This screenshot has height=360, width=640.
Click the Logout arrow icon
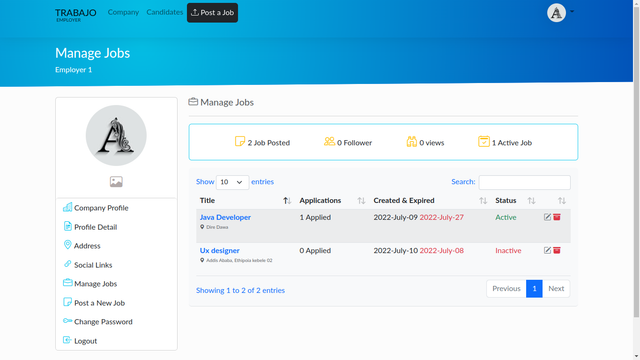pyautogui.click(x=67, y=340)
